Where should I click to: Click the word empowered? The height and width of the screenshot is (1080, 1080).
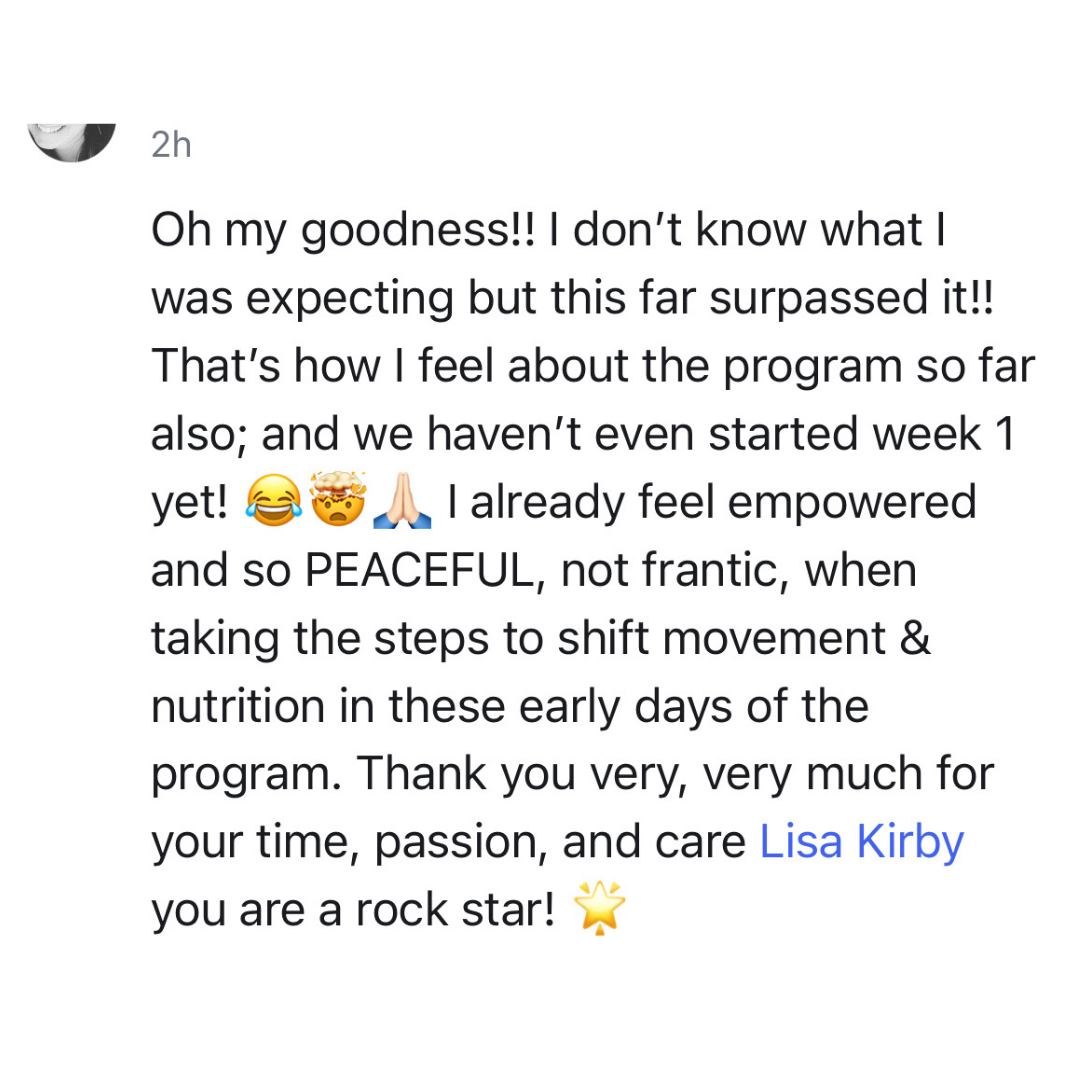click(852, 503)
